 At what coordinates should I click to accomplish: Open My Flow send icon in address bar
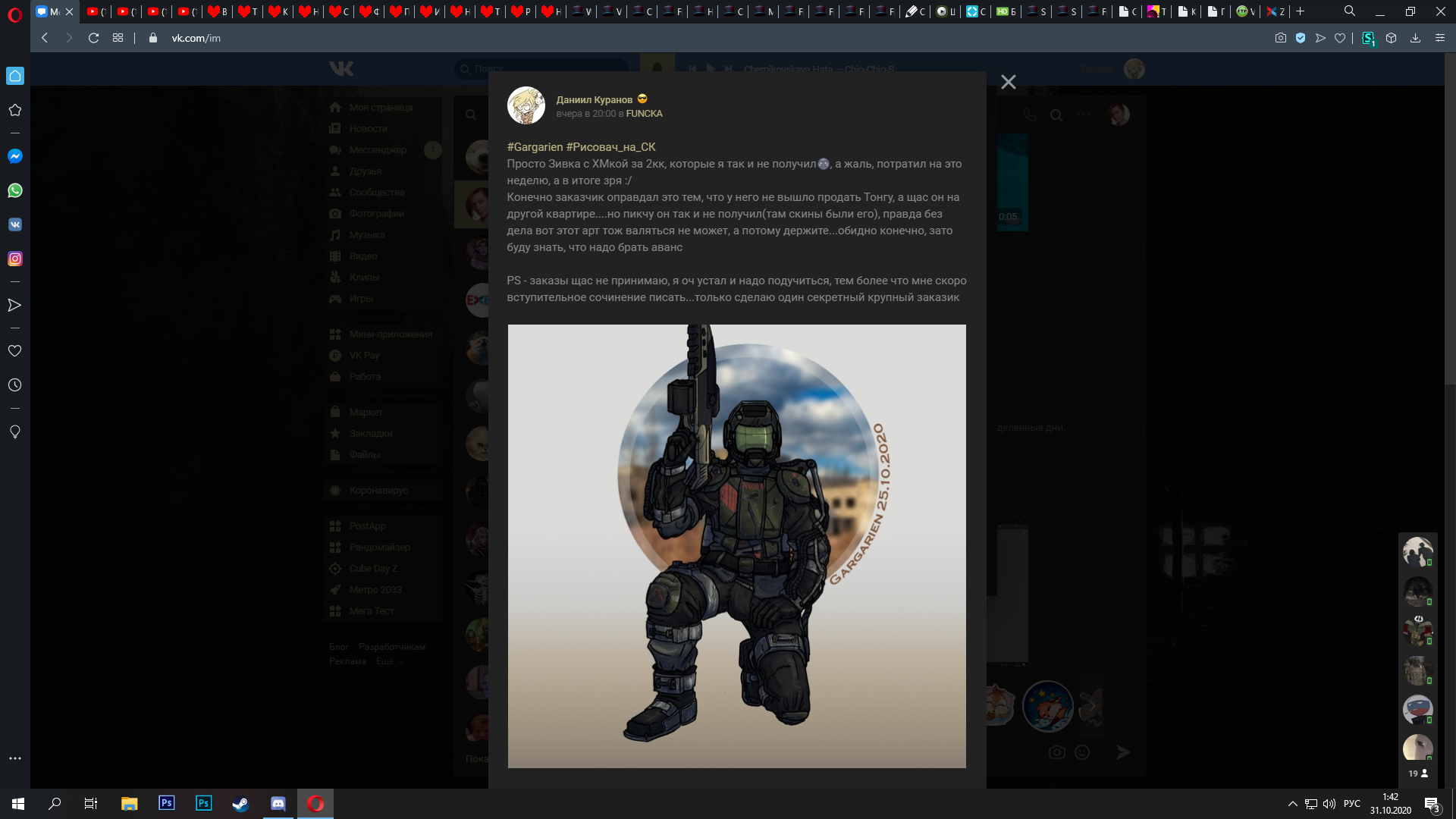(1320, 38)
